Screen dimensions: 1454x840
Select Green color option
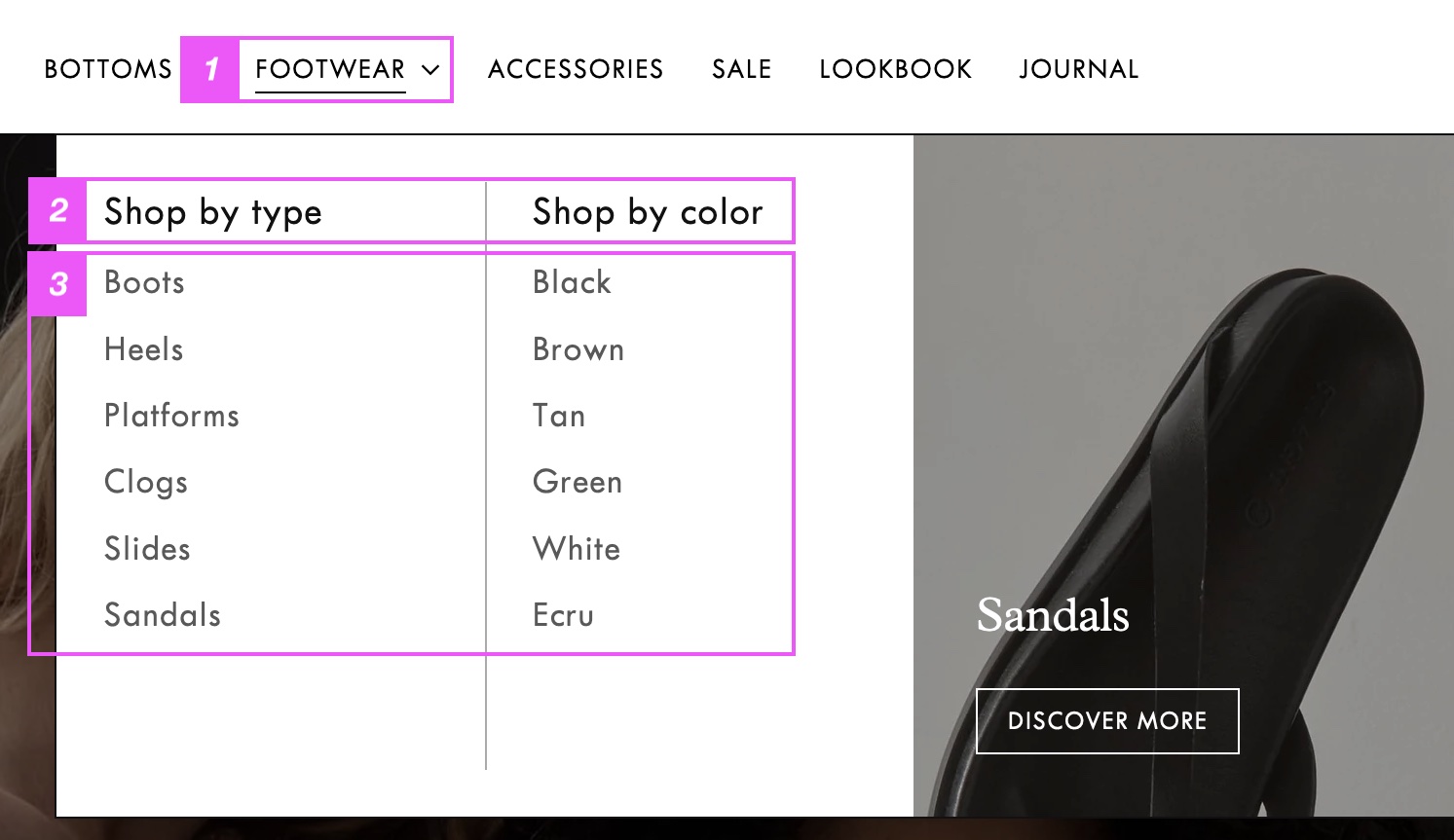click(x=578, y=482)
